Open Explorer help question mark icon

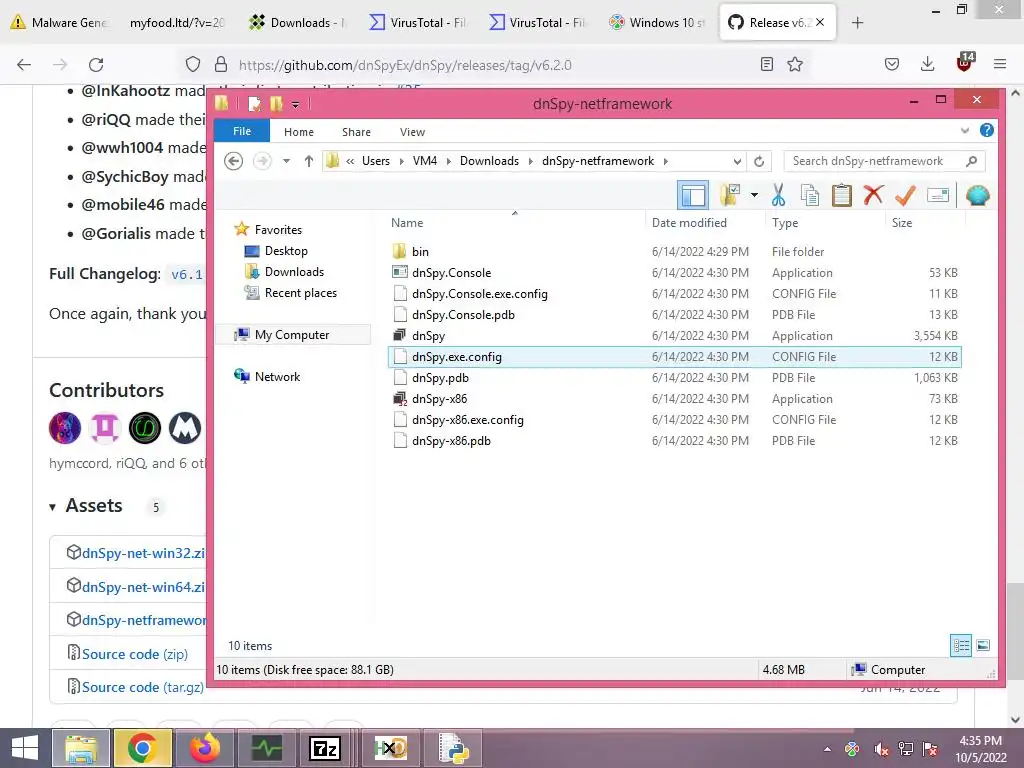pyautogui.click(x=987, y=131)
